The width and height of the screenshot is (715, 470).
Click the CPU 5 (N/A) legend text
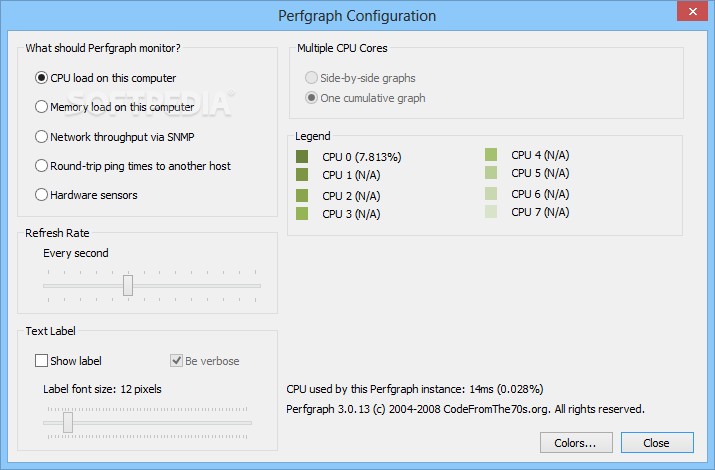tap(540, 173)
